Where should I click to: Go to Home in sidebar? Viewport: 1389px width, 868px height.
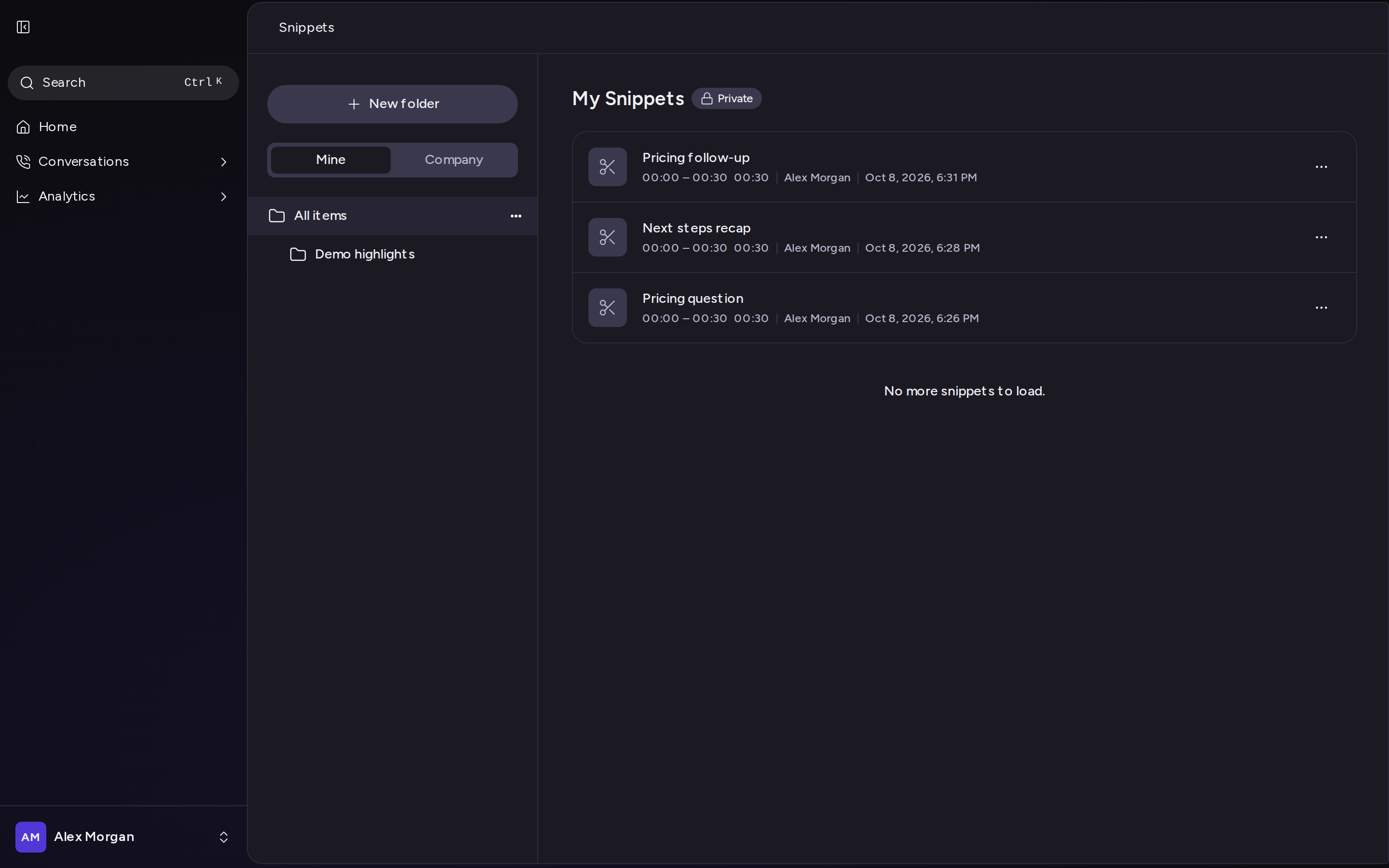coord(123,127)
